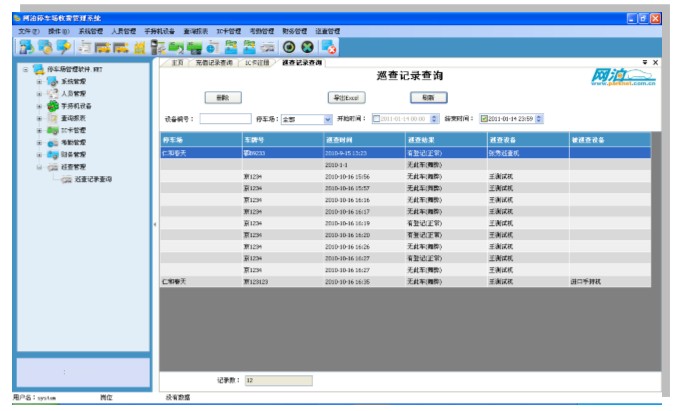Select the last row dated 2010-10-16 16:35
Image resolution: width=676 pixels, height=411 pixels.
405,282
